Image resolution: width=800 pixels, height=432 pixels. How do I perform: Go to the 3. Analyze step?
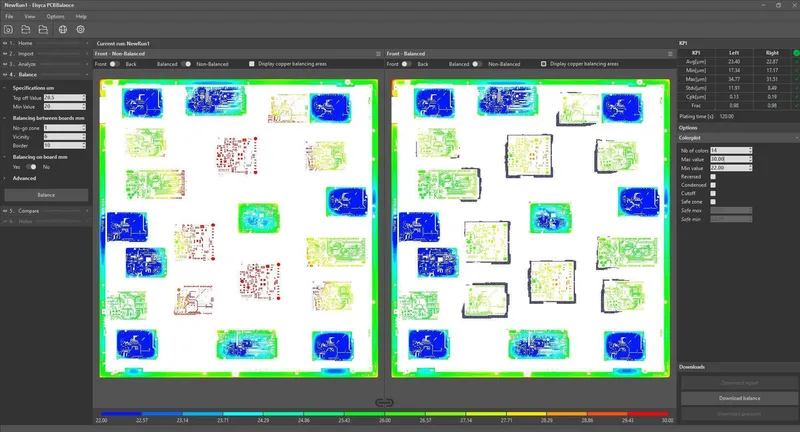point(46,64)
